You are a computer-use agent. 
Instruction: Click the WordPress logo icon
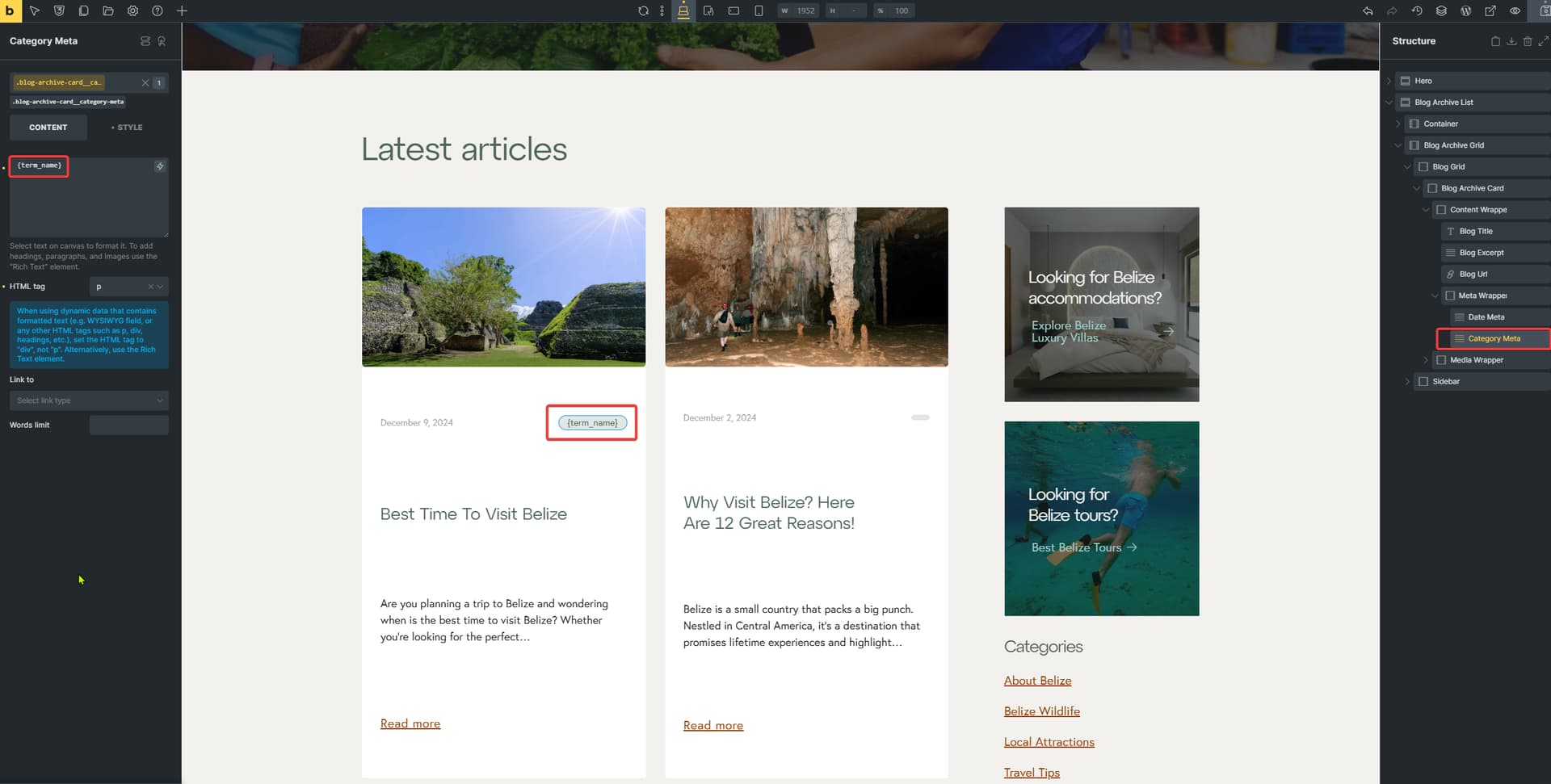tap(1465, 10)
